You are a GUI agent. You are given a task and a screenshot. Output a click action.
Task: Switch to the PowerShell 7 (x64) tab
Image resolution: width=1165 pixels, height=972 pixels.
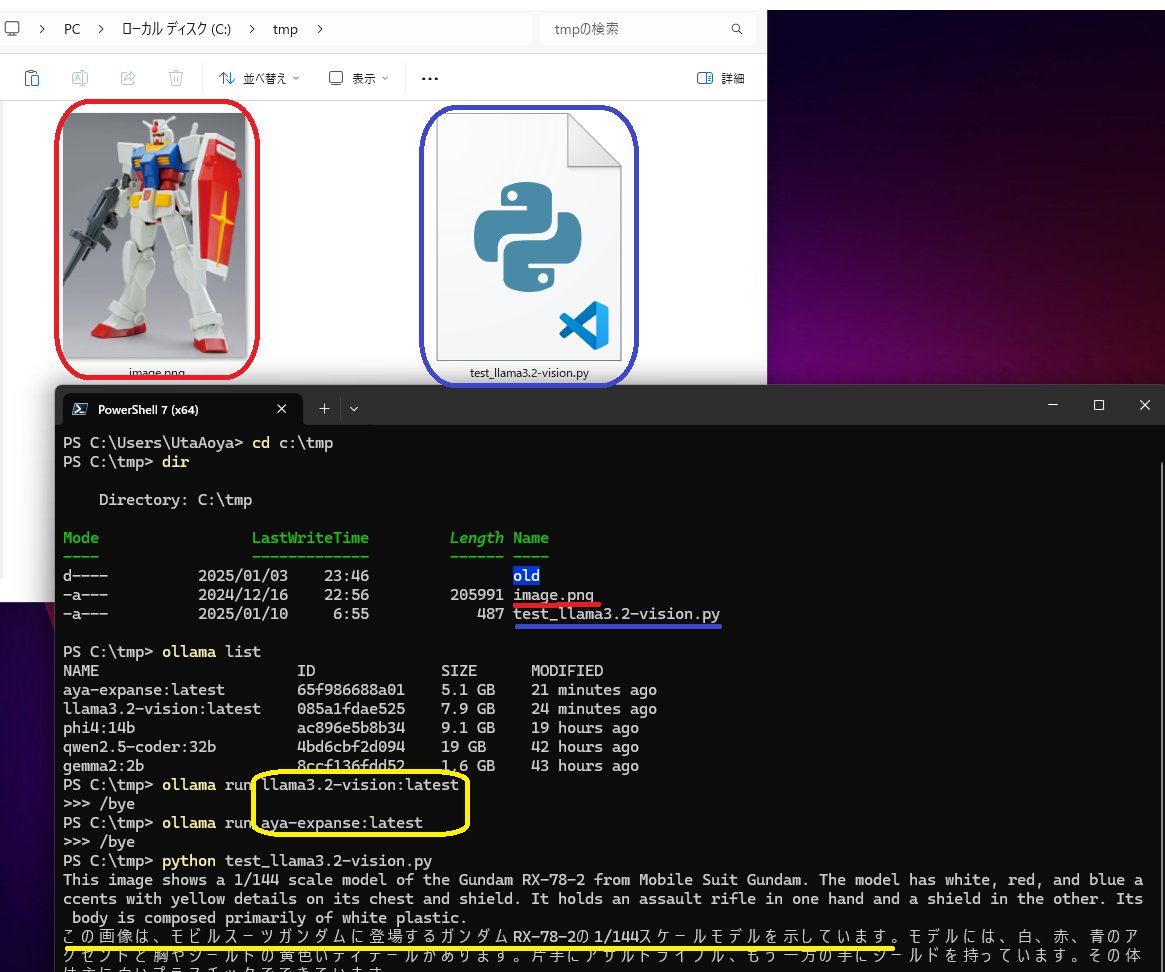180,409
